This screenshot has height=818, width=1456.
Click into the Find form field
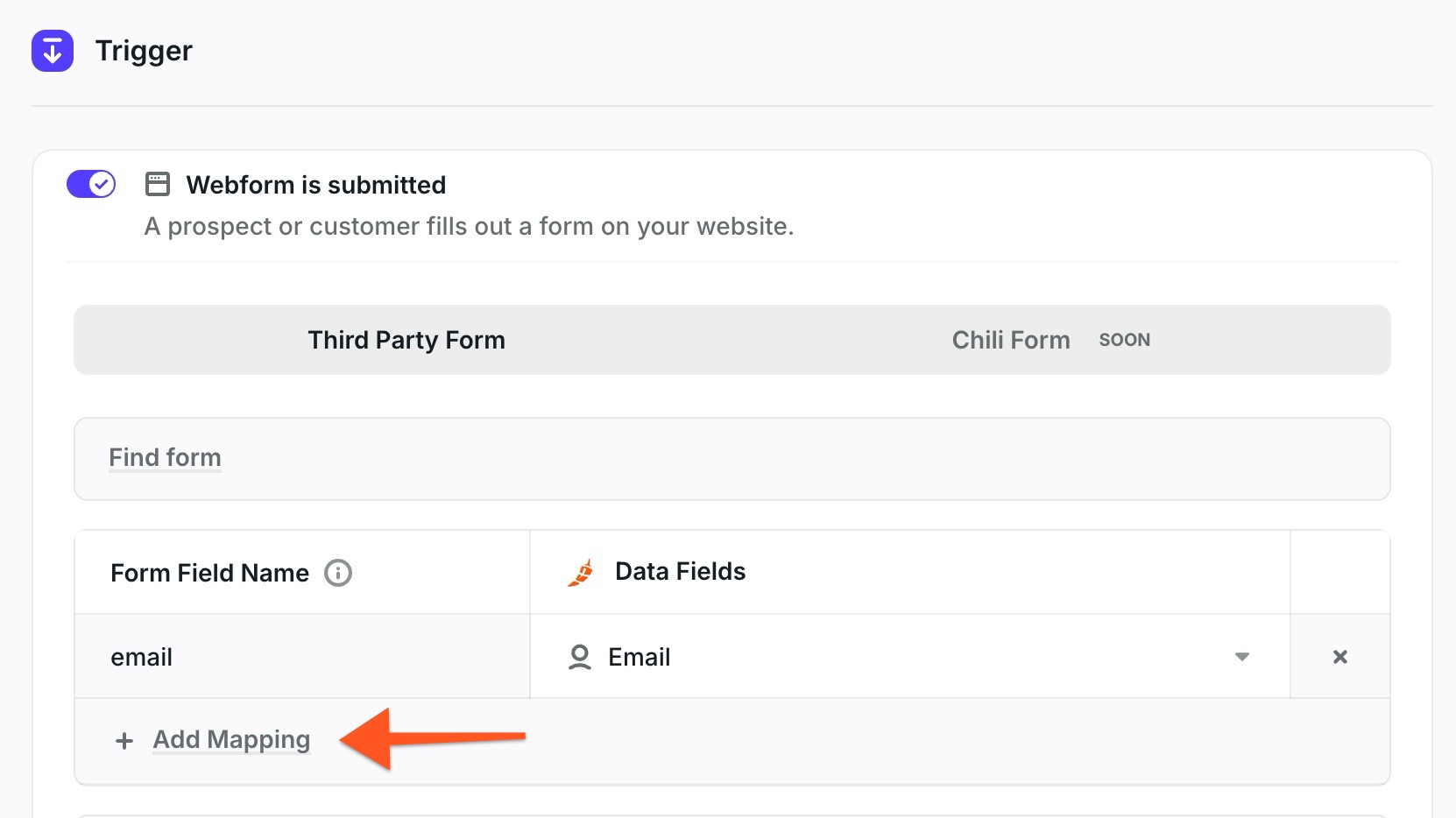pos(732,459)
